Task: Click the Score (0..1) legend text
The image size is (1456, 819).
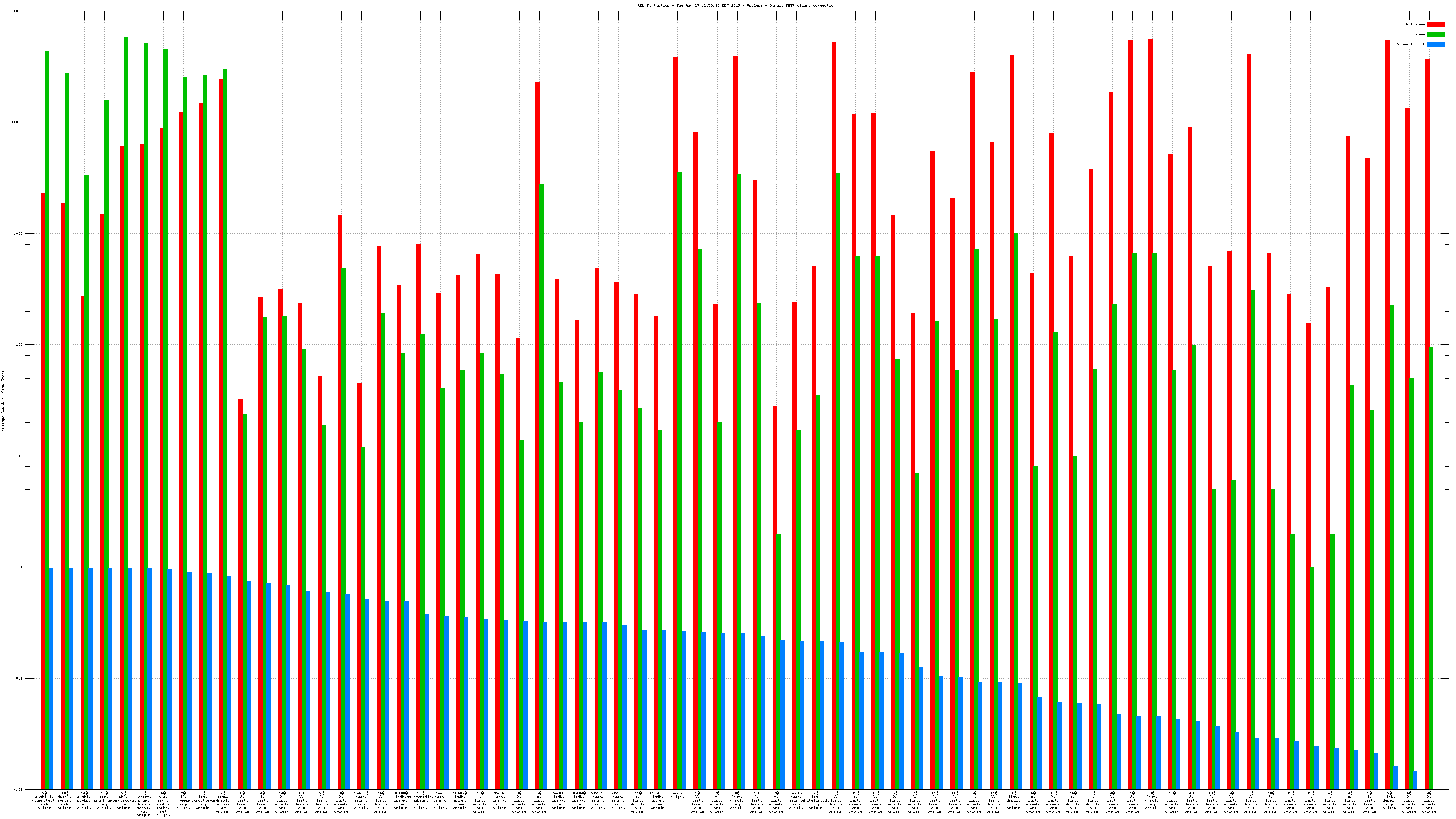Action: 1410,44
